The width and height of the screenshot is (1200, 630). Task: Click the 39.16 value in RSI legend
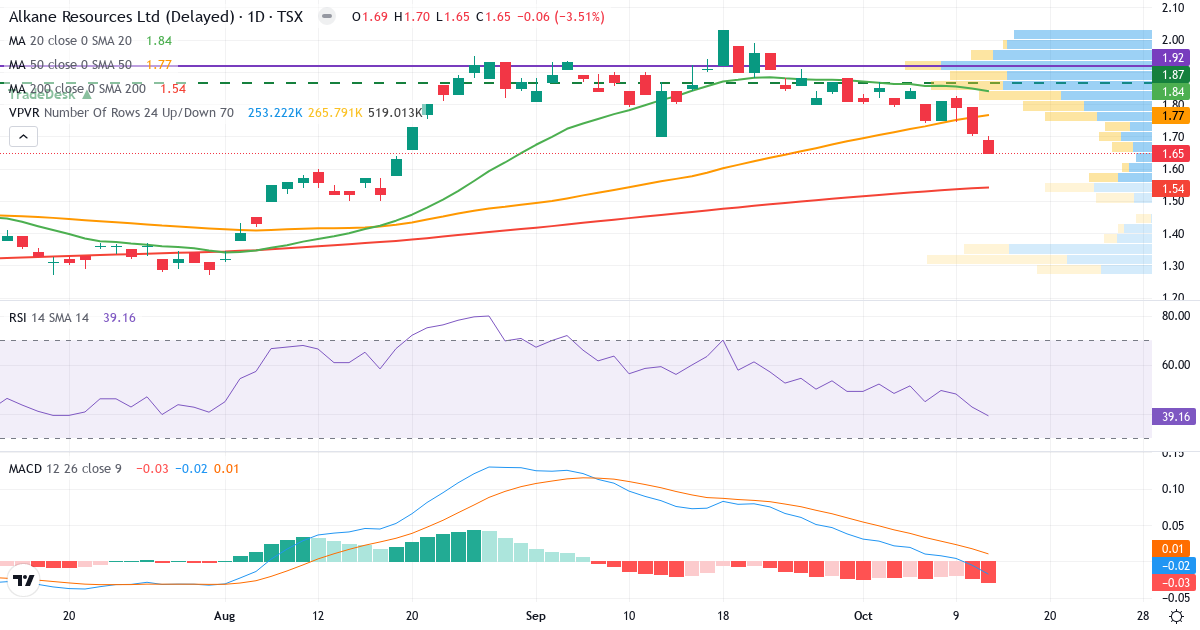(x=119, y=317)
